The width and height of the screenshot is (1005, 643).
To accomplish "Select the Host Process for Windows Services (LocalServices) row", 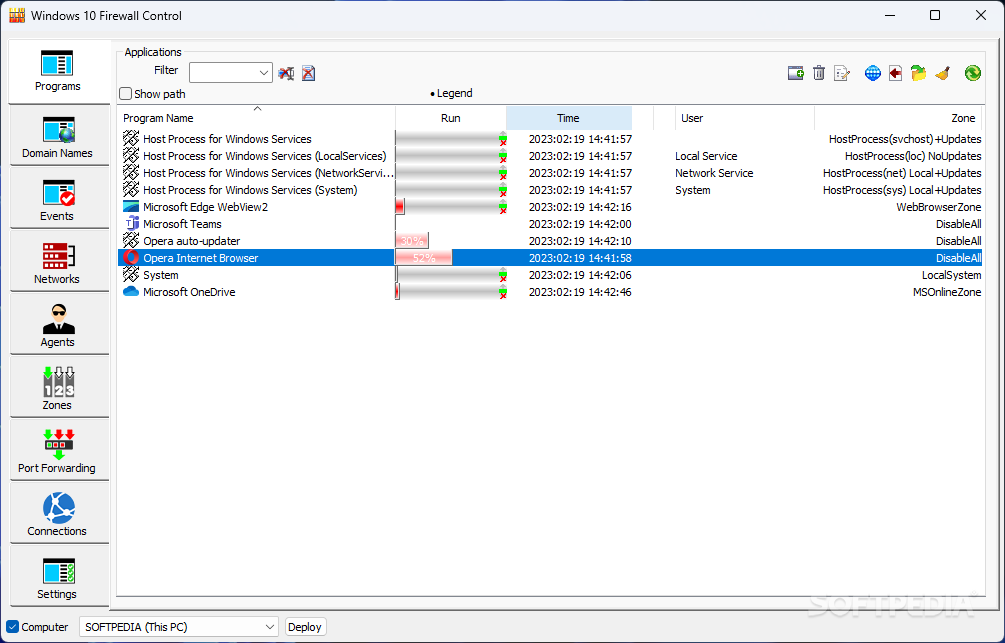I will pyautogui.click(x=550, y=156).
